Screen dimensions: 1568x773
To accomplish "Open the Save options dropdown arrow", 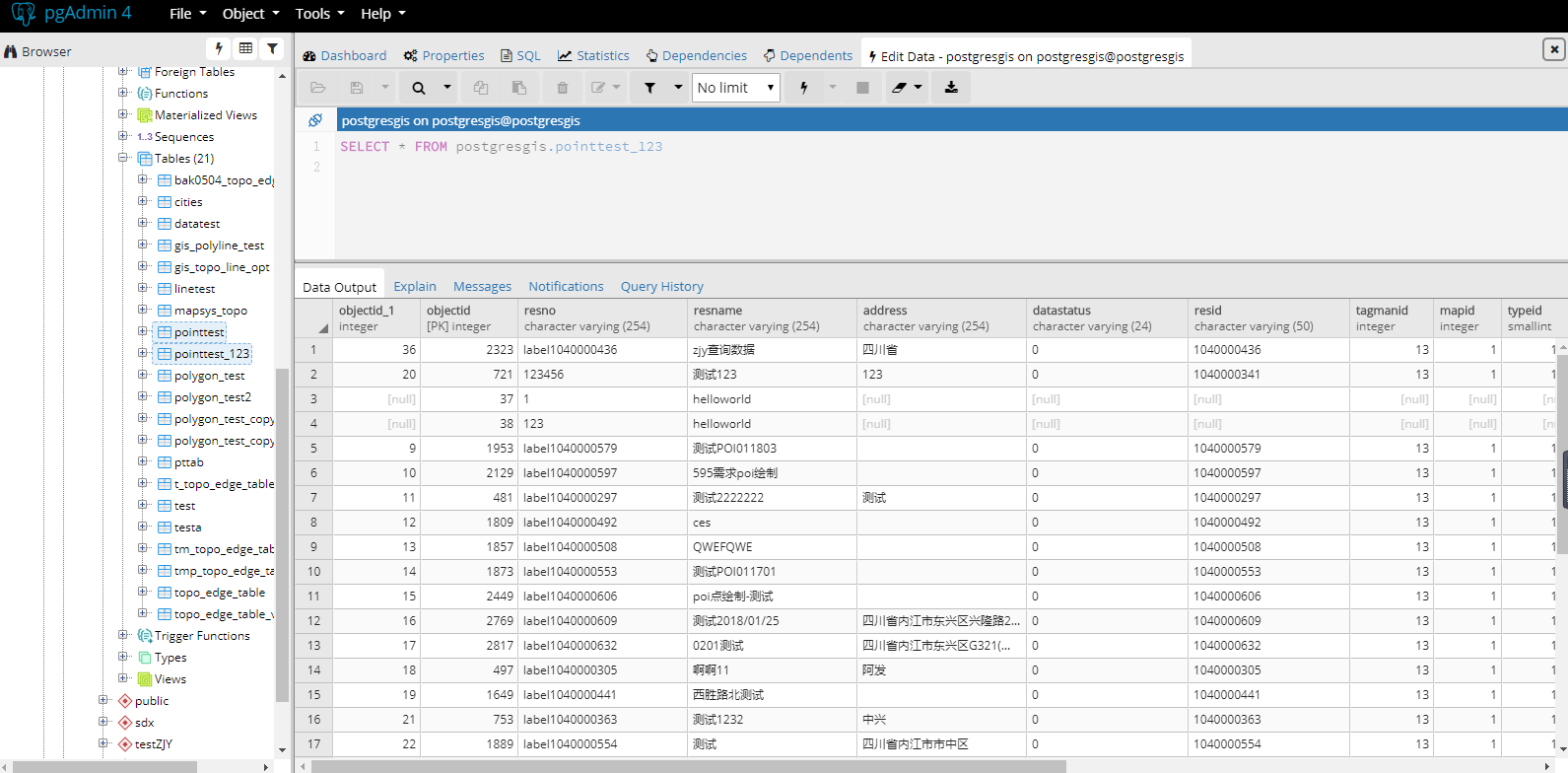I will 384,88.
